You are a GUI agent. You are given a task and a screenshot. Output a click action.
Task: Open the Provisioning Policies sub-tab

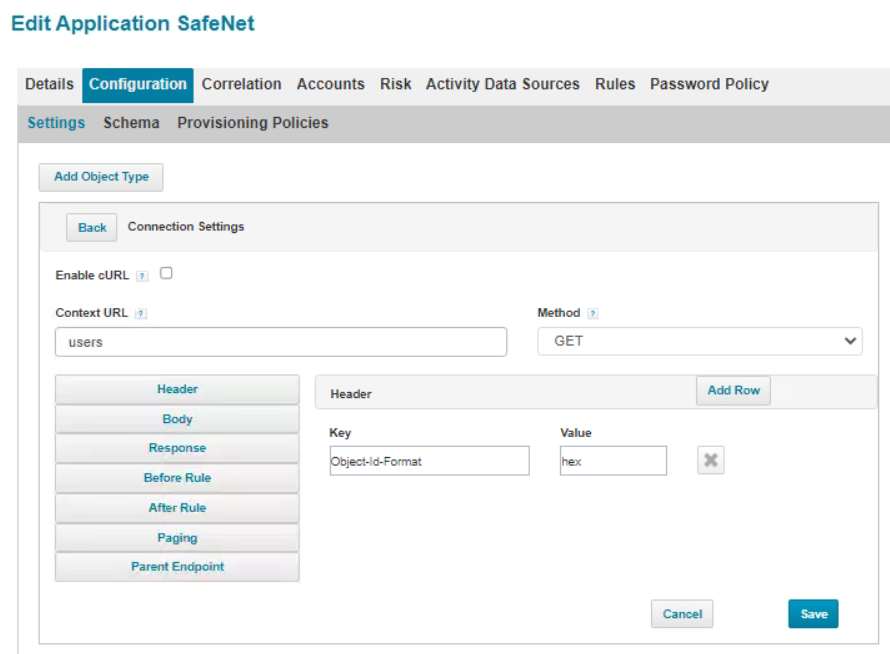(x=252, y=123)
